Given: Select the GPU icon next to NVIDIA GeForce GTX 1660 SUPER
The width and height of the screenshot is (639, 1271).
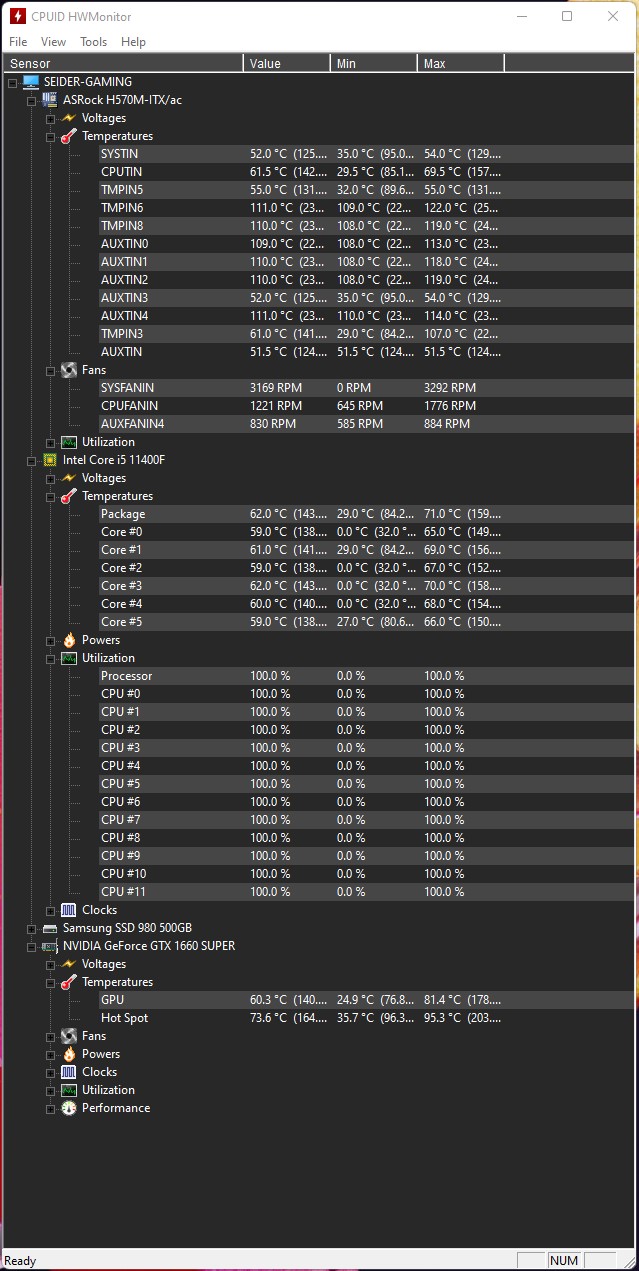Looking at the screenshot, I should click(x=48, y=945).
